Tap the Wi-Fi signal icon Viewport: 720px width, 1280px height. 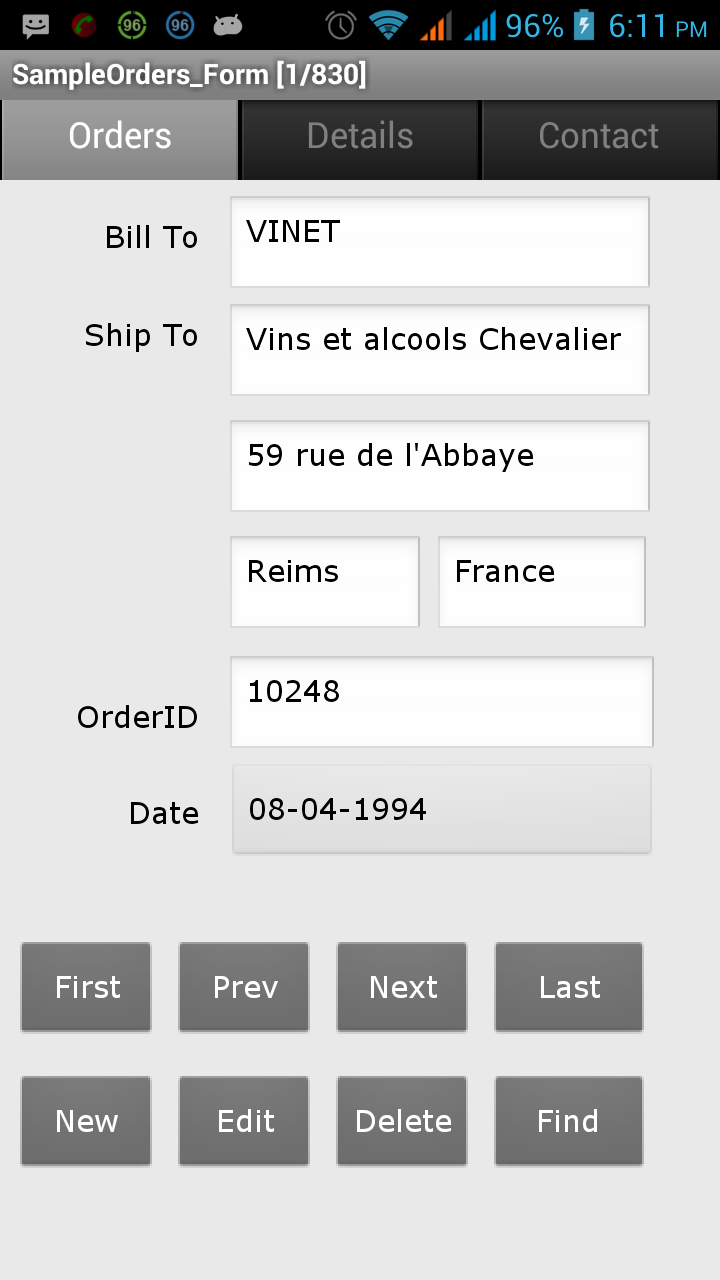click(x=387, y=25)
